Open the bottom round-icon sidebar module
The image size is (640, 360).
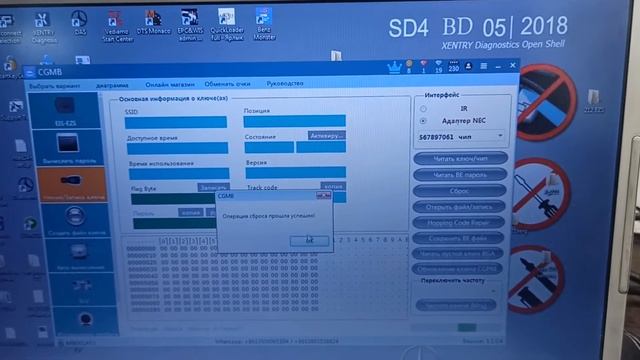(x=85, y=322)
